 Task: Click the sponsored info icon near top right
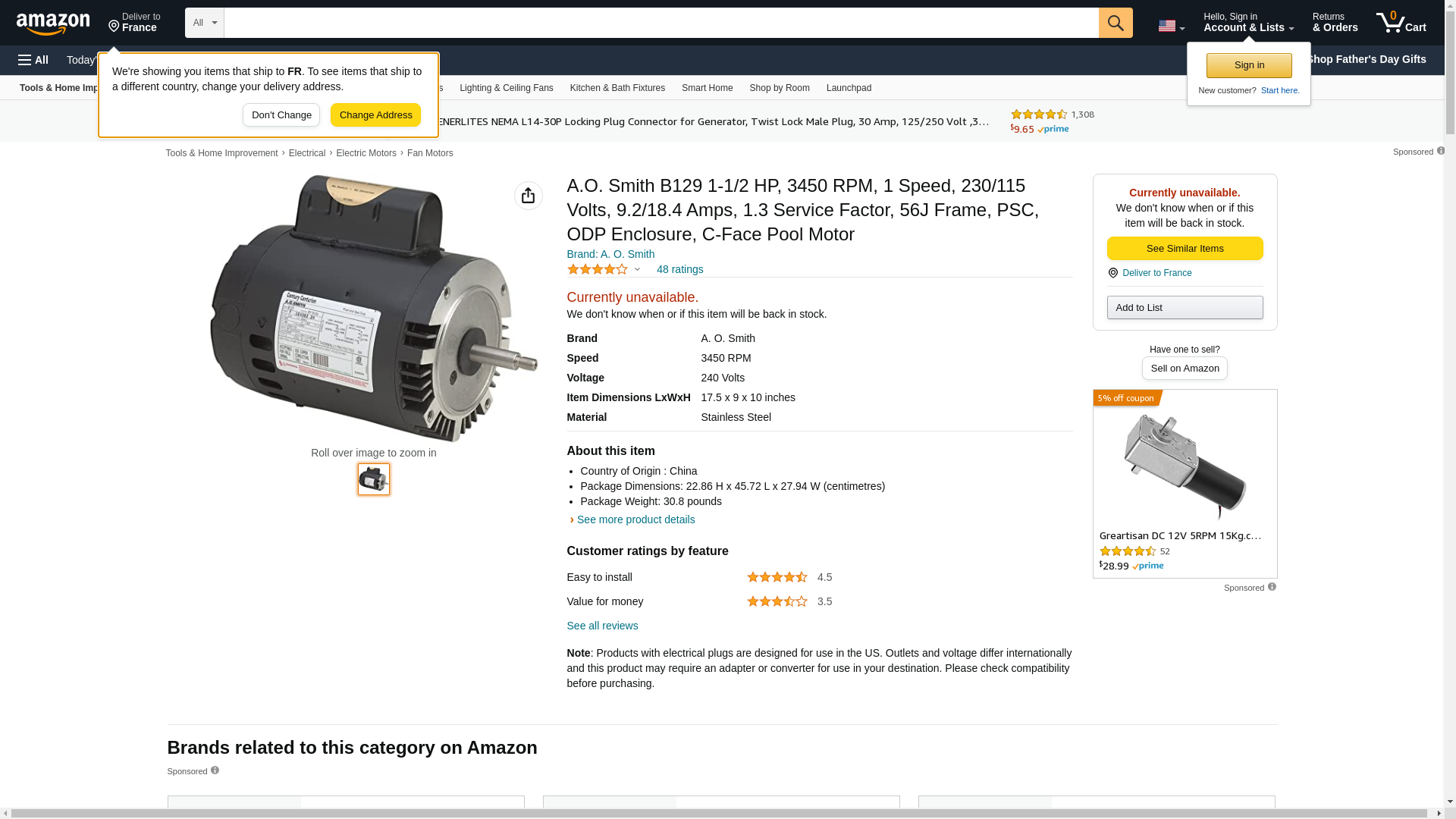1441,151
